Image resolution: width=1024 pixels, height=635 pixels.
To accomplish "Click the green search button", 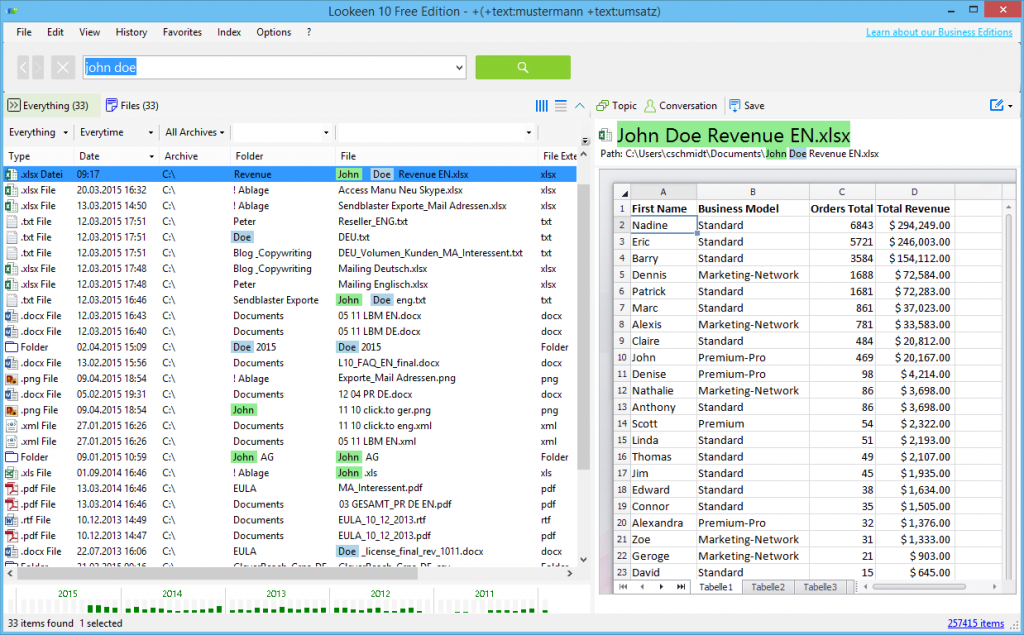I will coord(522,67).
